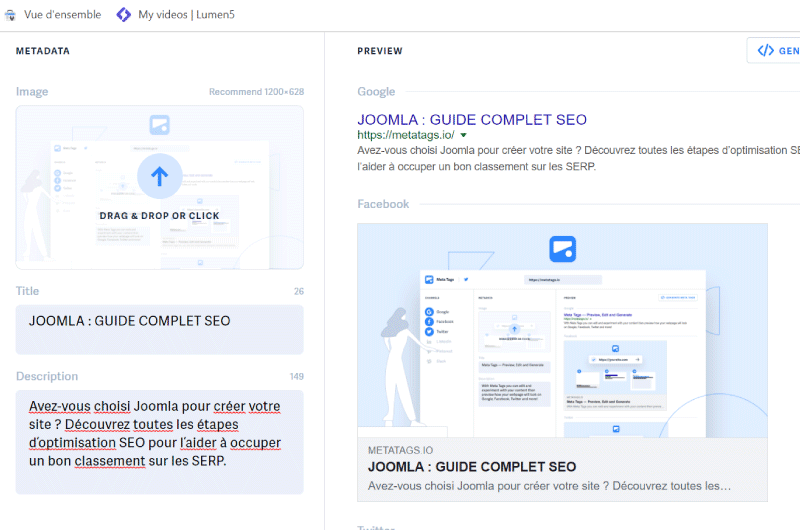Click the title character count 26
This screenshot has width=800, height=530.
[x=299, y=291]
